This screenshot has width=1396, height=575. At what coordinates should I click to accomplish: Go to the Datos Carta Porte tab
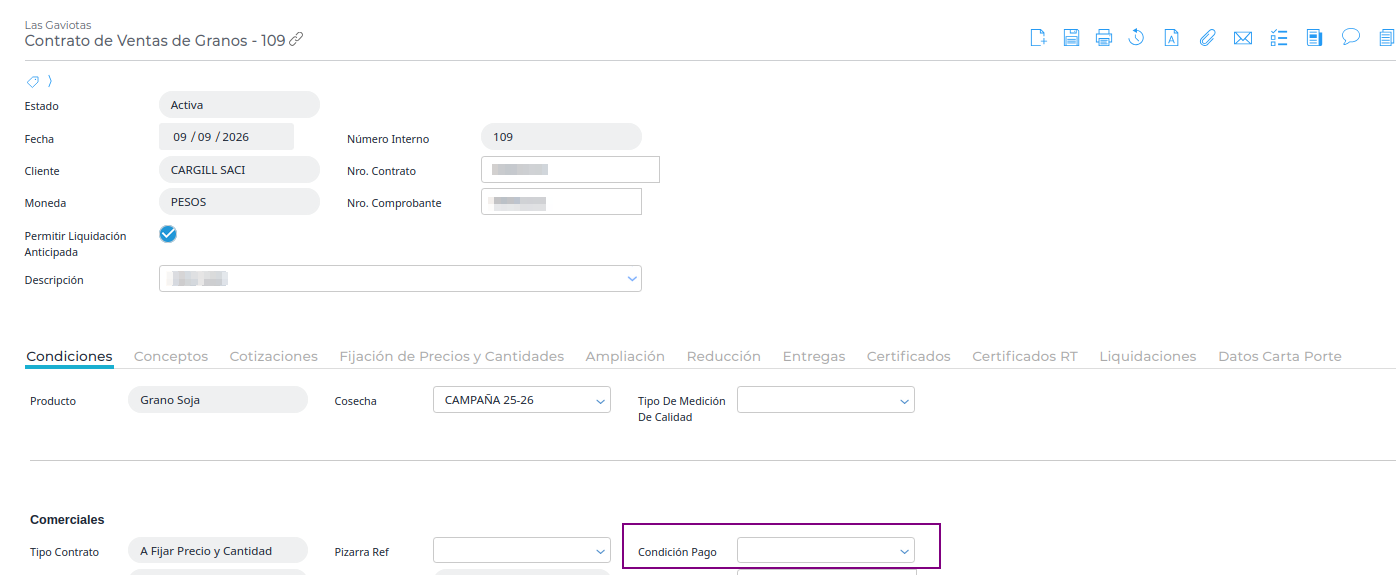(x=1280, y=356)
